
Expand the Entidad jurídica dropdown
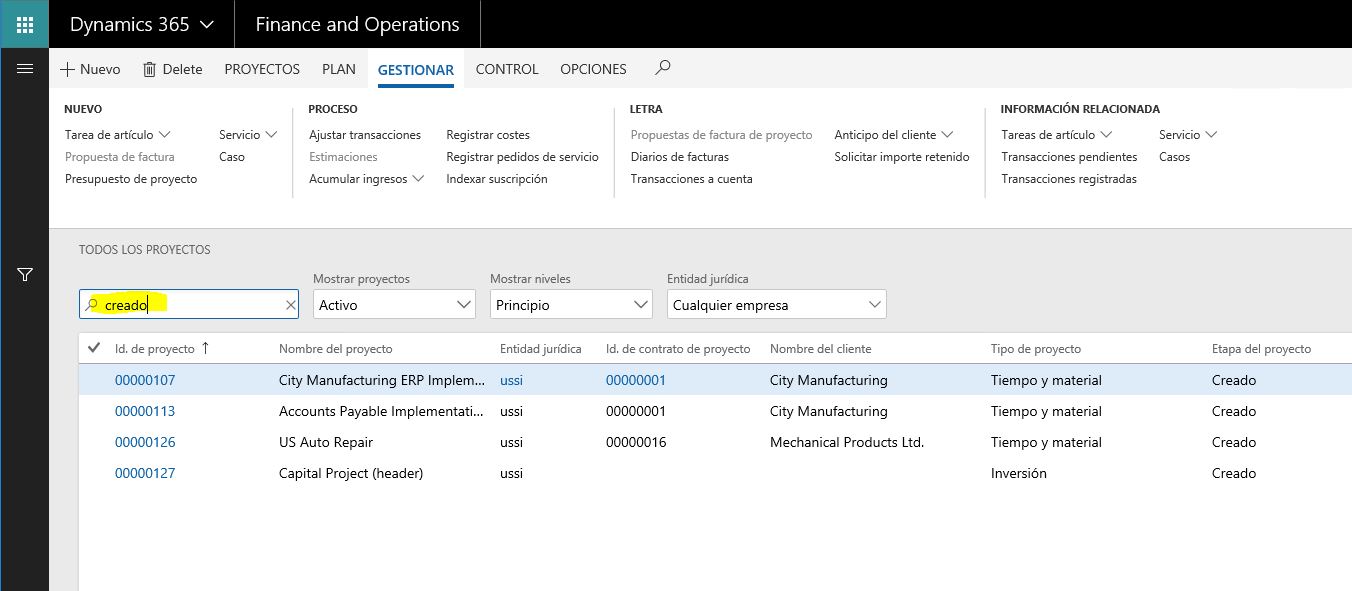(875, 305)
